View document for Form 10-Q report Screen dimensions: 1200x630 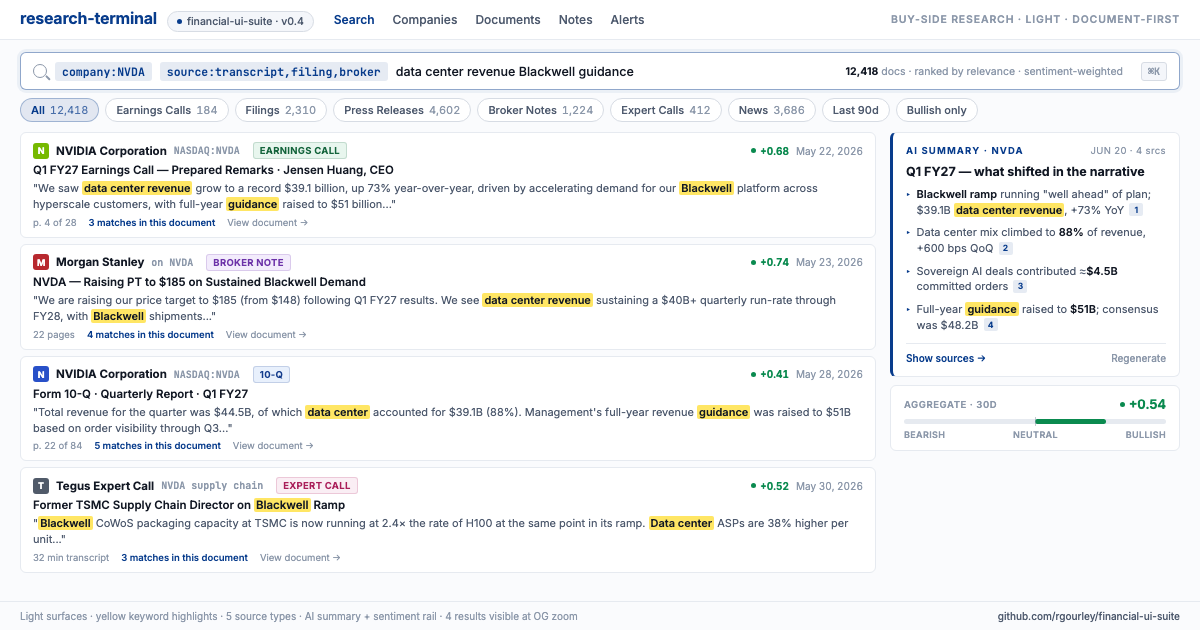tap(274, 446)
